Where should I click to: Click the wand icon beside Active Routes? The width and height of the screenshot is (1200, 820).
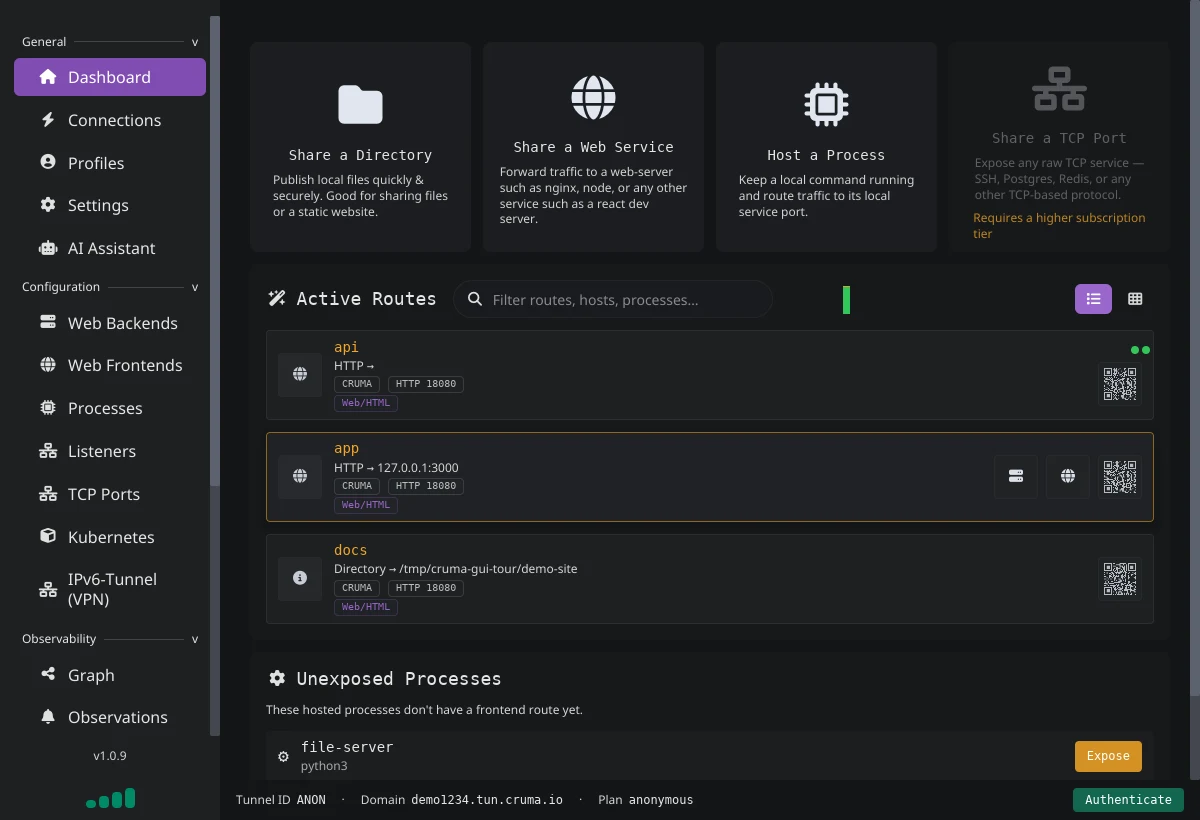pos(277,299)
